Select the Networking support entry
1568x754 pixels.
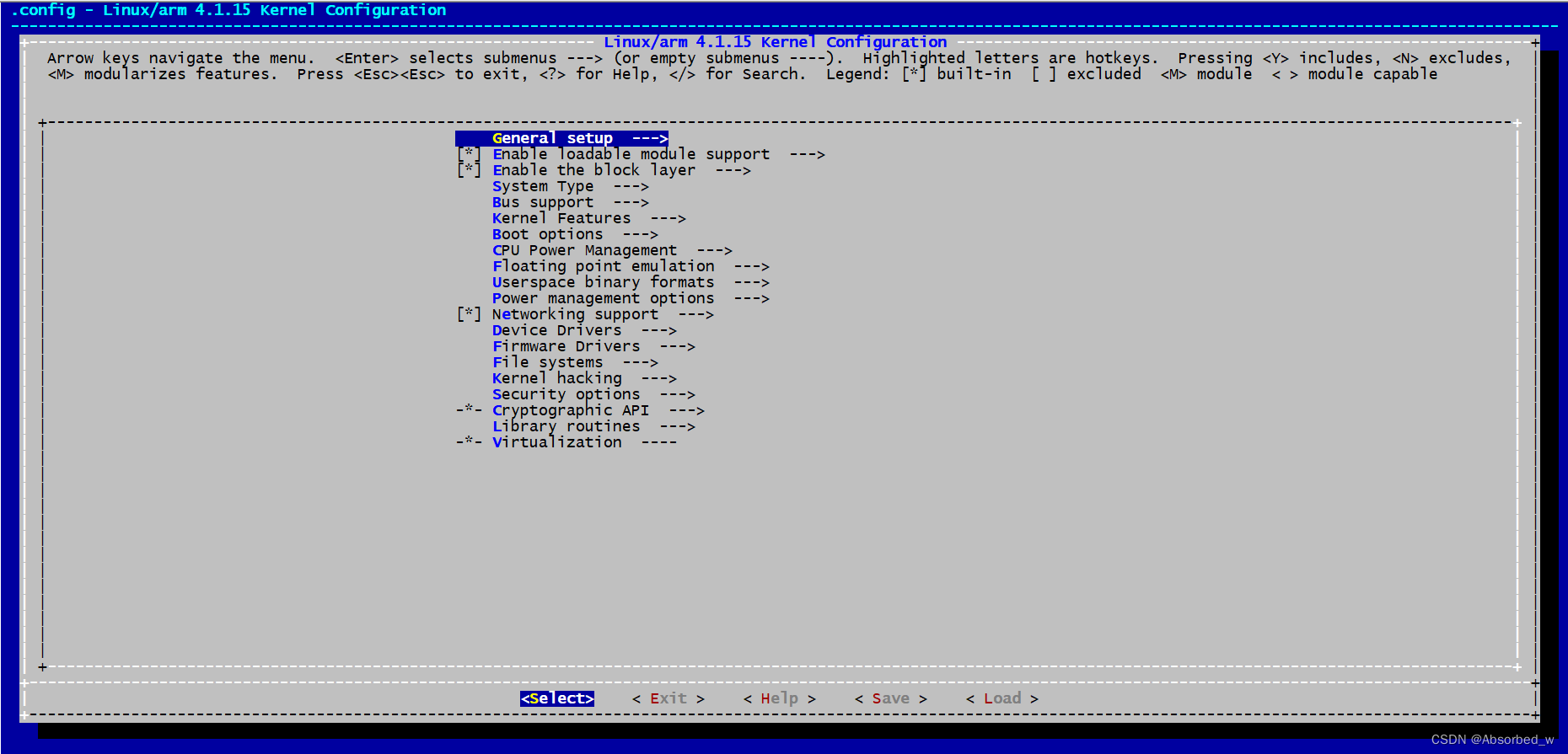603,314
